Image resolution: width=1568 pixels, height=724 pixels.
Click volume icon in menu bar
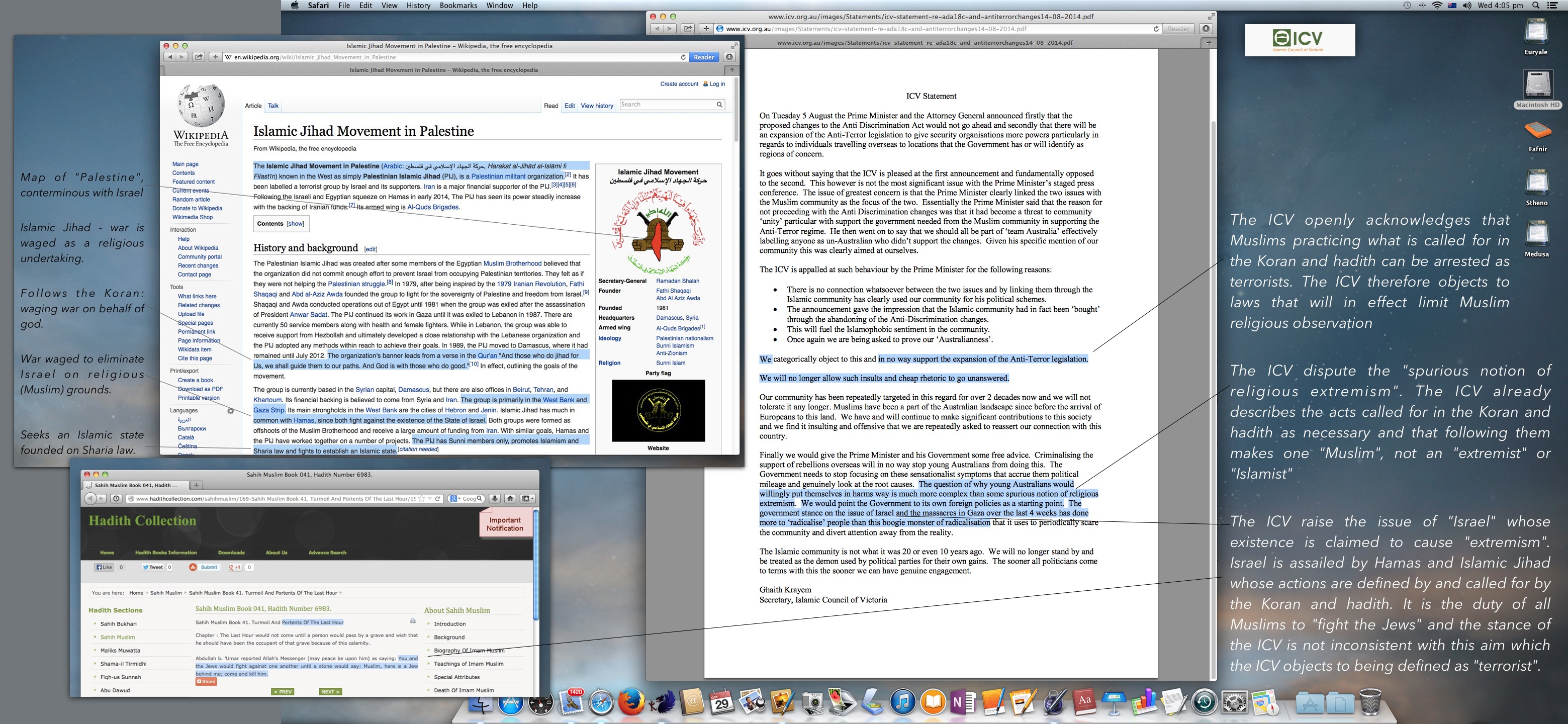(x=1467, y=6)
